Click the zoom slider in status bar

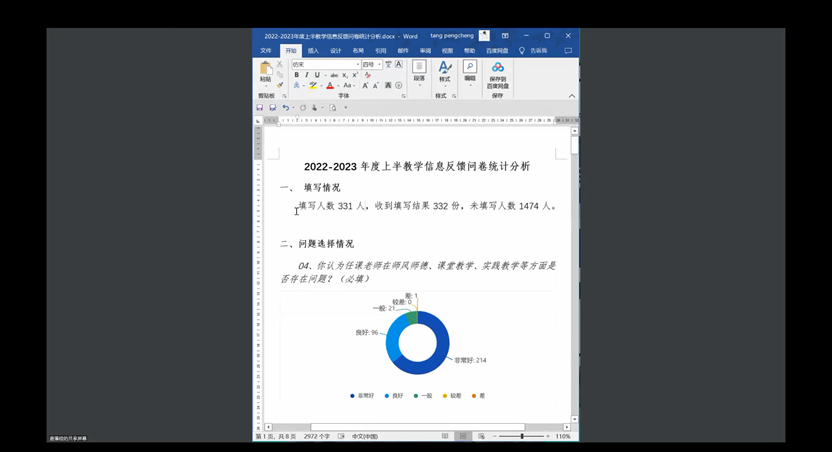(522, 437)
